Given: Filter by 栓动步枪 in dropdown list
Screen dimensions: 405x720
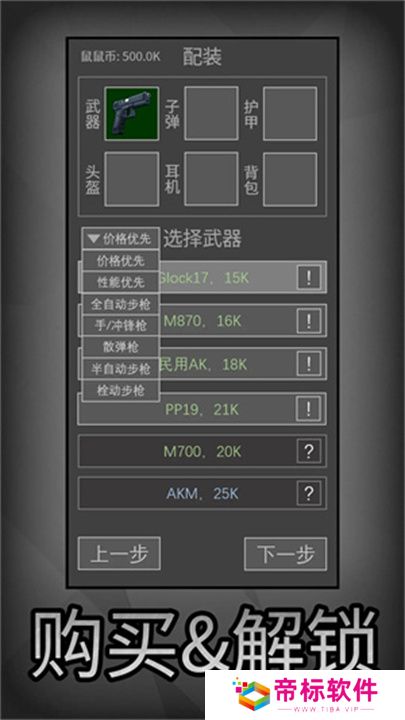Looking at the screenshot, I should click(x=121, y=391).
